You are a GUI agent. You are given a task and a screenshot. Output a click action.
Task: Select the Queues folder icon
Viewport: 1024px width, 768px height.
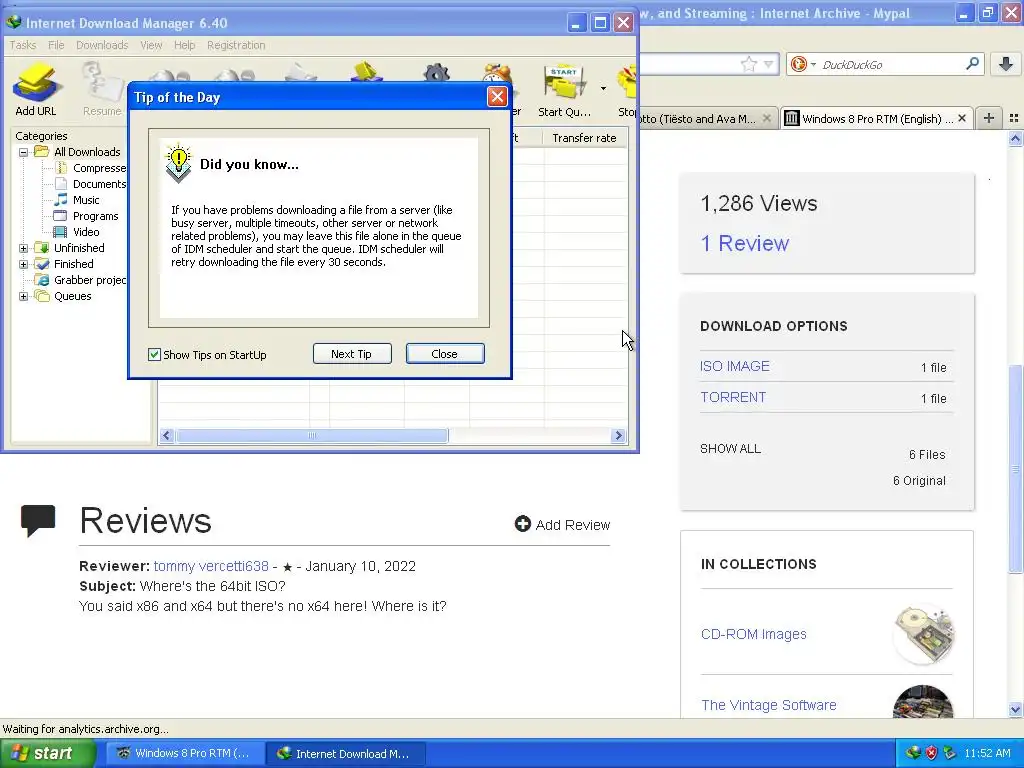coord(42,296)
